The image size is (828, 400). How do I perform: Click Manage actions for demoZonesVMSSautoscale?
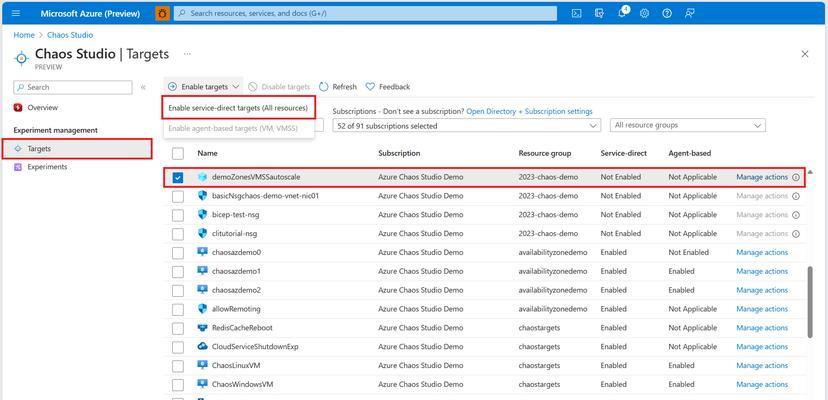762,177
